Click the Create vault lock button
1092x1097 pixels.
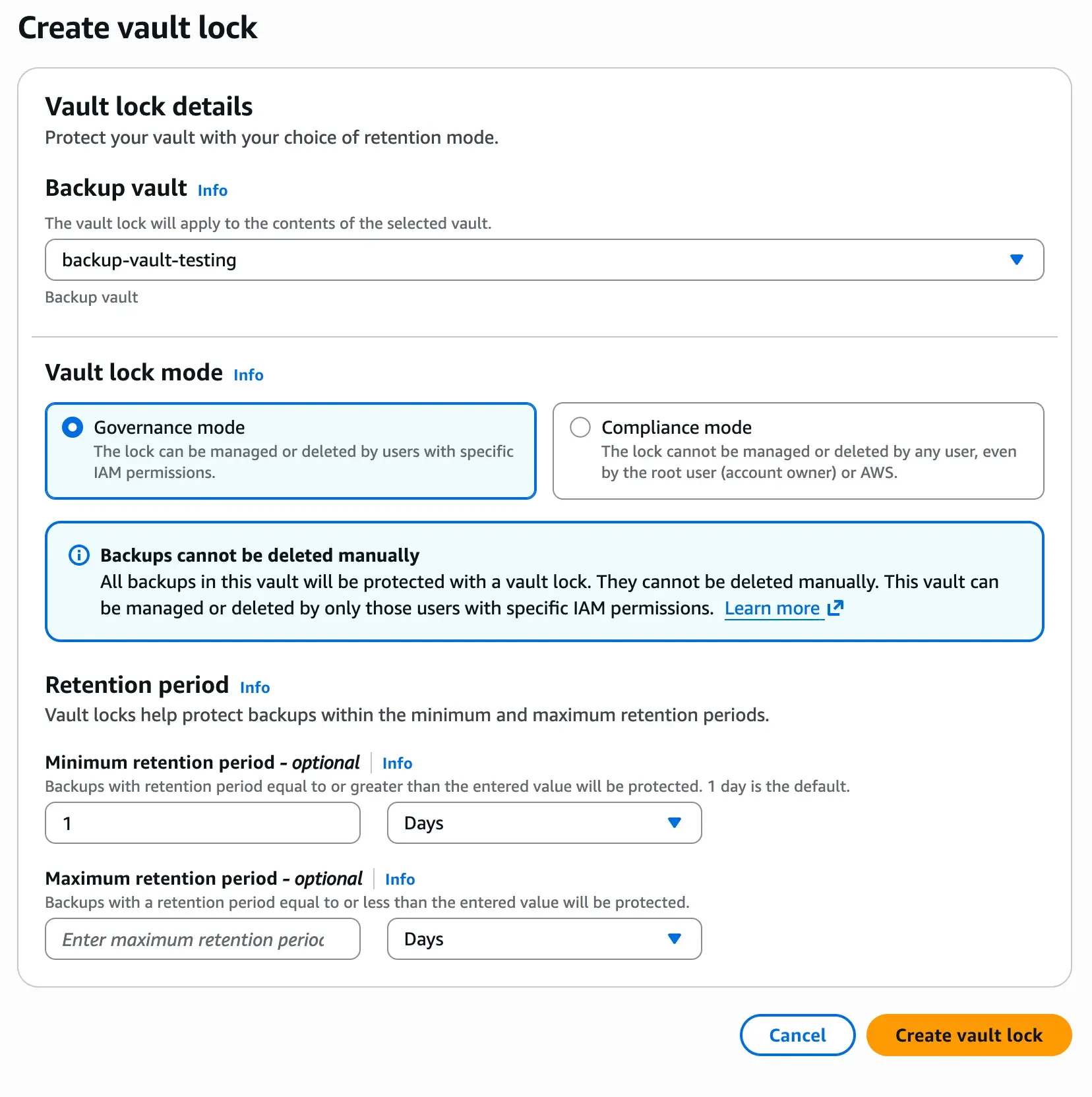click(968, 1035)
